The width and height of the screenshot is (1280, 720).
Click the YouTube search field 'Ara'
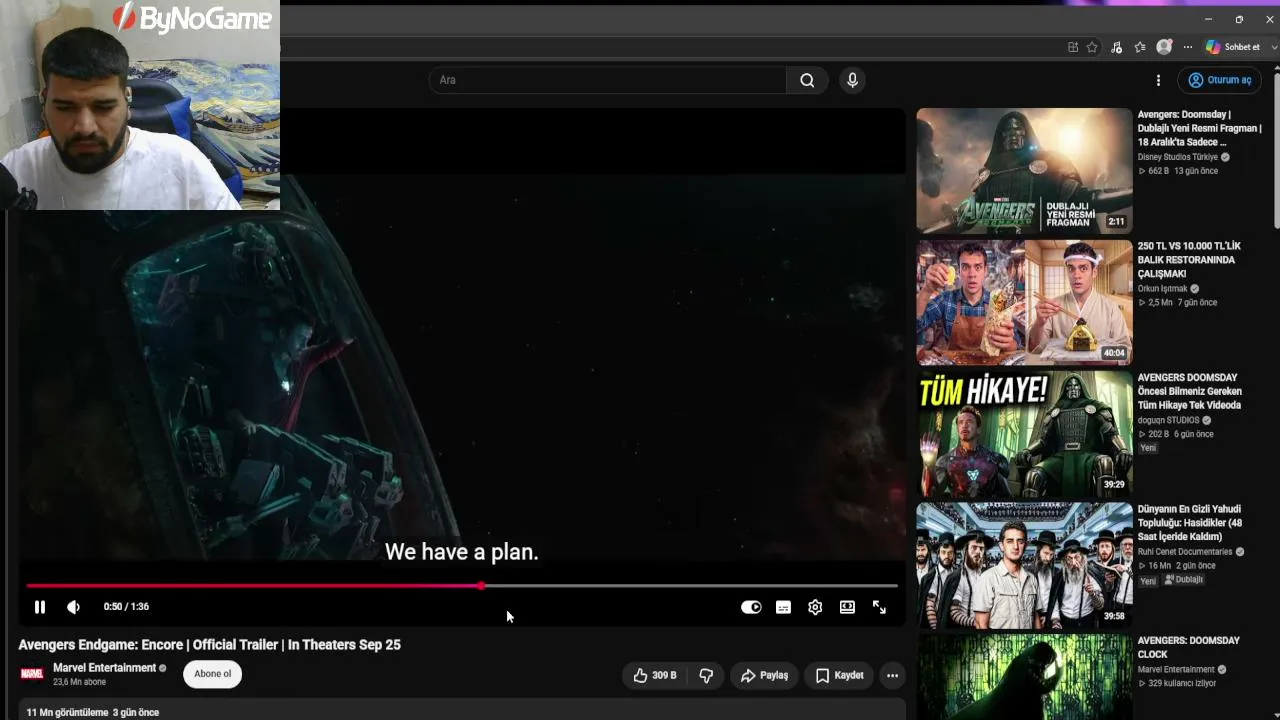[x=608, y=80]
